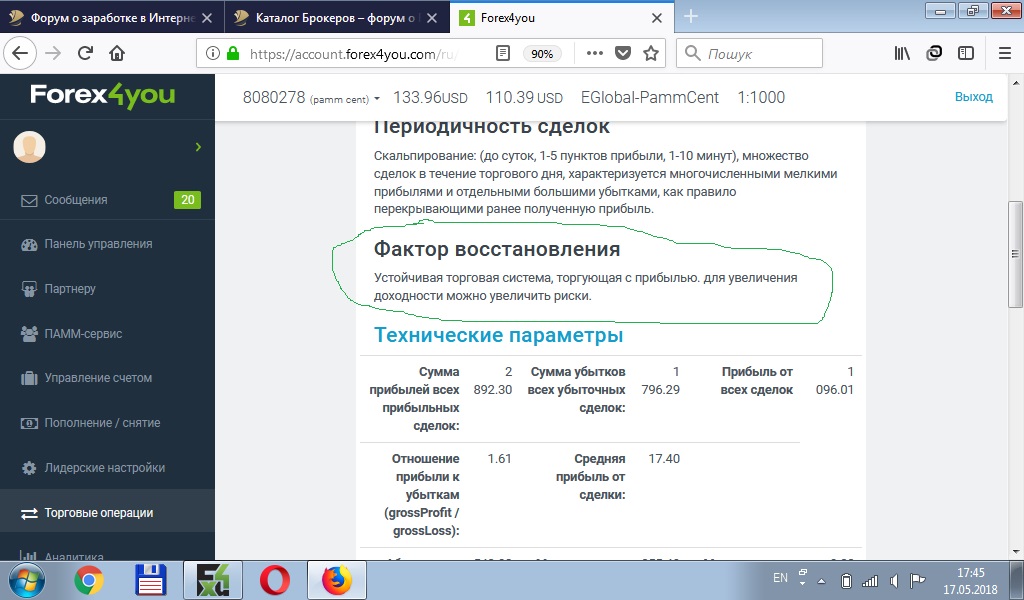The image size is (1024, 600).
Task: Click the Firefox home button
Action: click(117, 54)
